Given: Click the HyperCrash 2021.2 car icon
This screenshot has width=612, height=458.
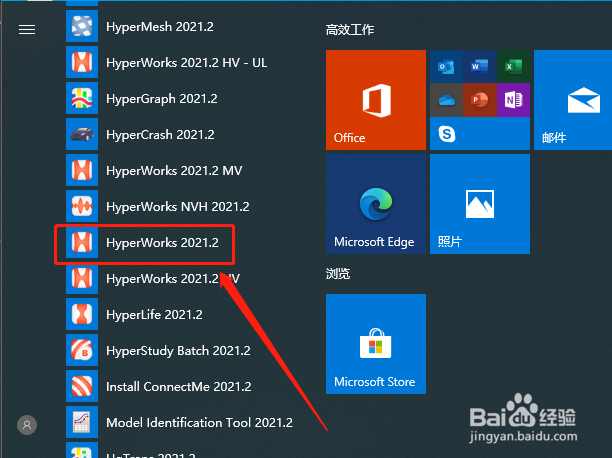Looking at the screenshot, I should pos(82,134).
